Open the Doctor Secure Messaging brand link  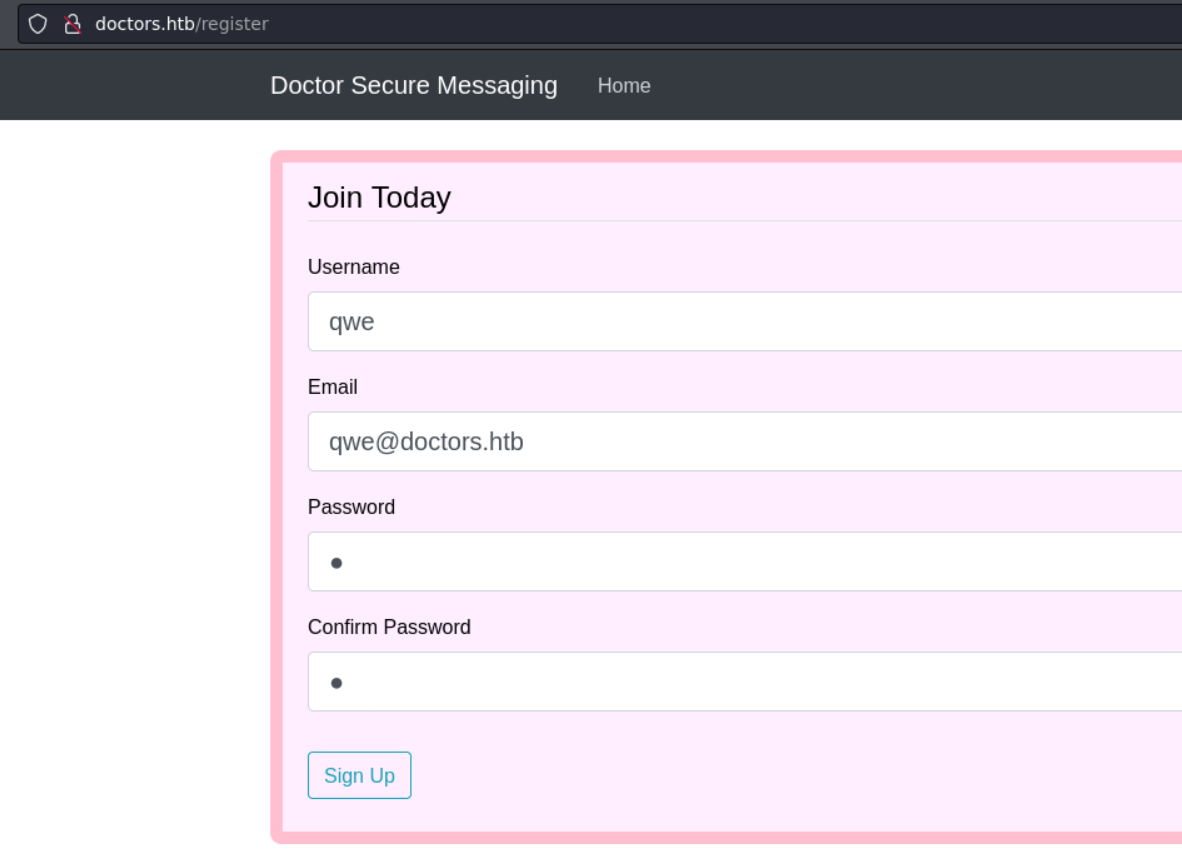click(414, 85)
